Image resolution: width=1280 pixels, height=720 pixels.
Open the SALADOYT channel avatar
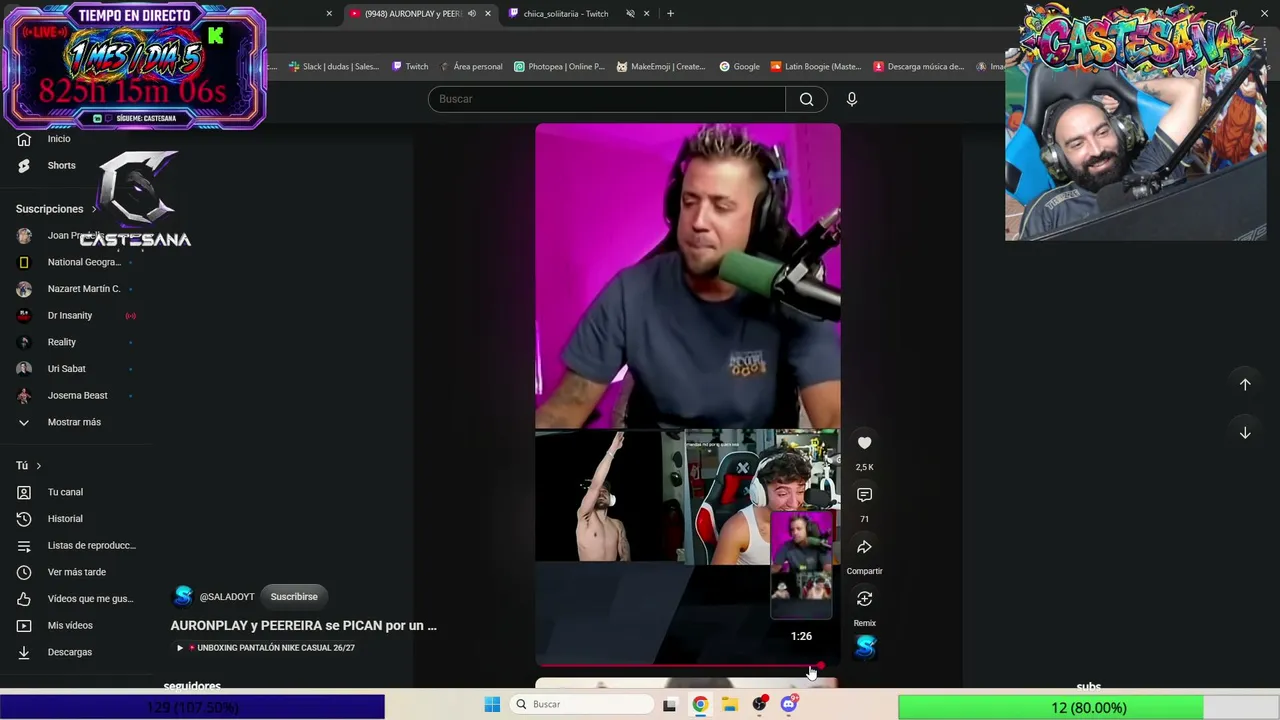(x=183, y=596)
